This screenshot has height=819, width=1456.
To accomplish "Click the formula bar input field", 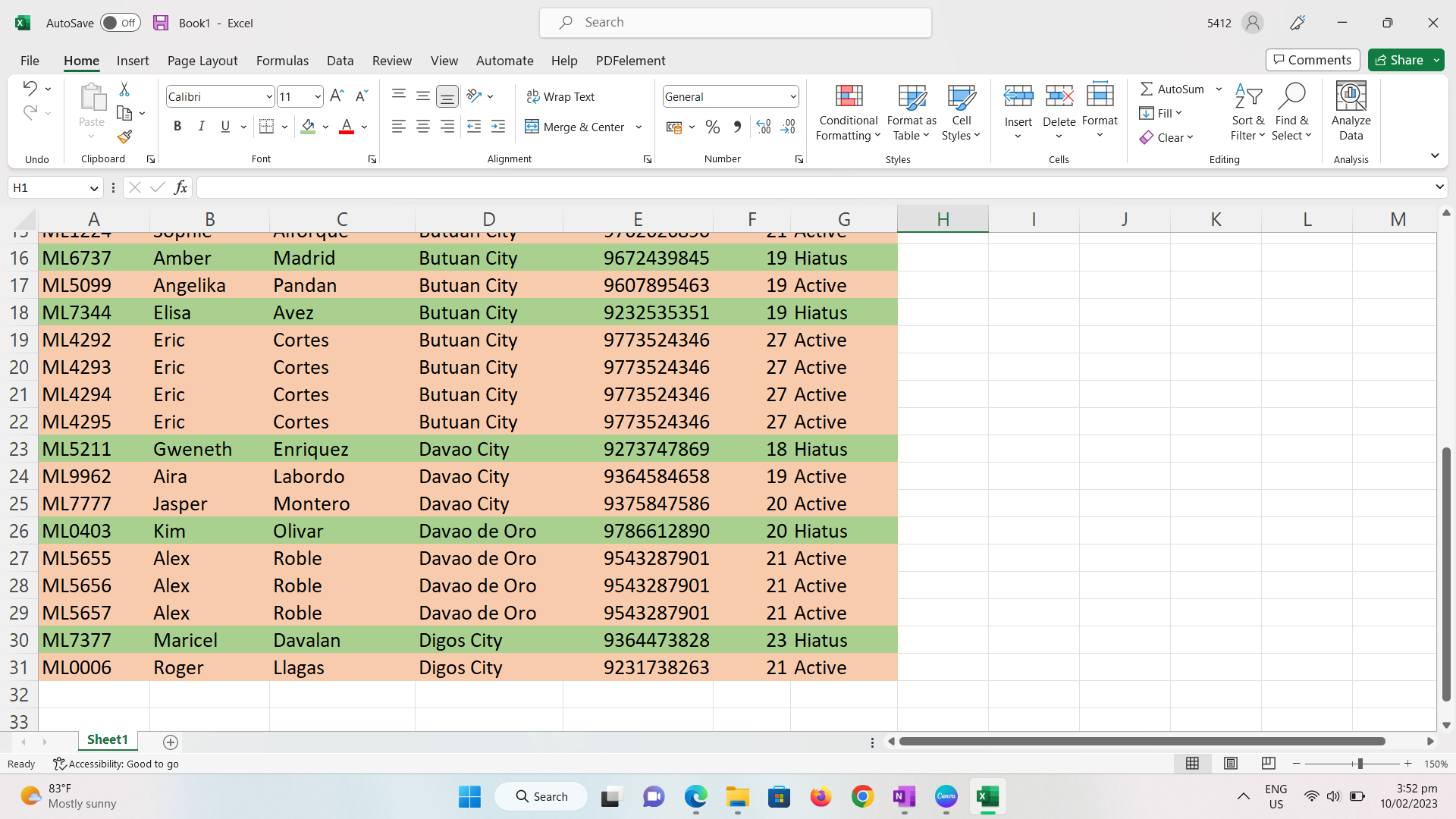I will (x=814, y=187).
